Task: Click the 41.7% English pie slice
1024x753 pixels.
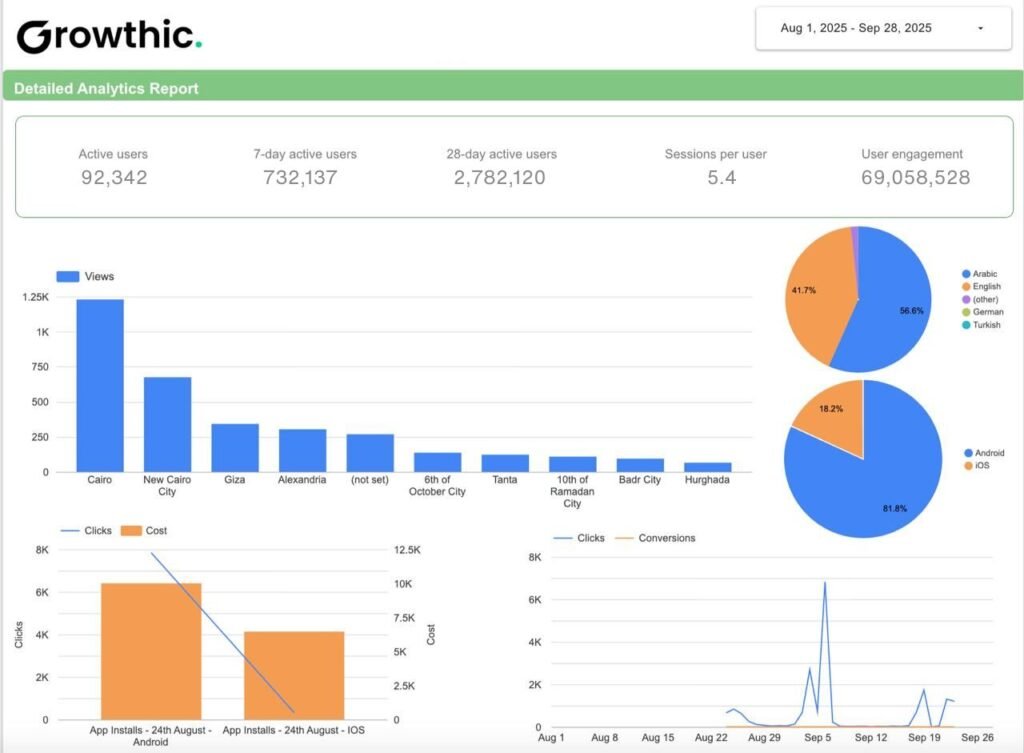Action: point(815,295)
